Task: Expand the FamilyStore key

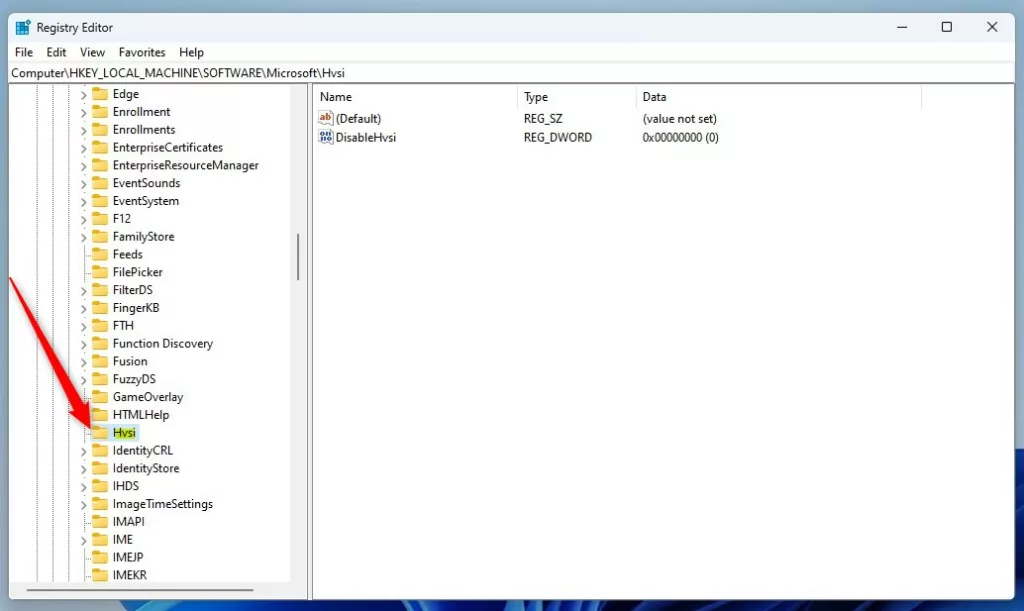Action: click(83, 237)
